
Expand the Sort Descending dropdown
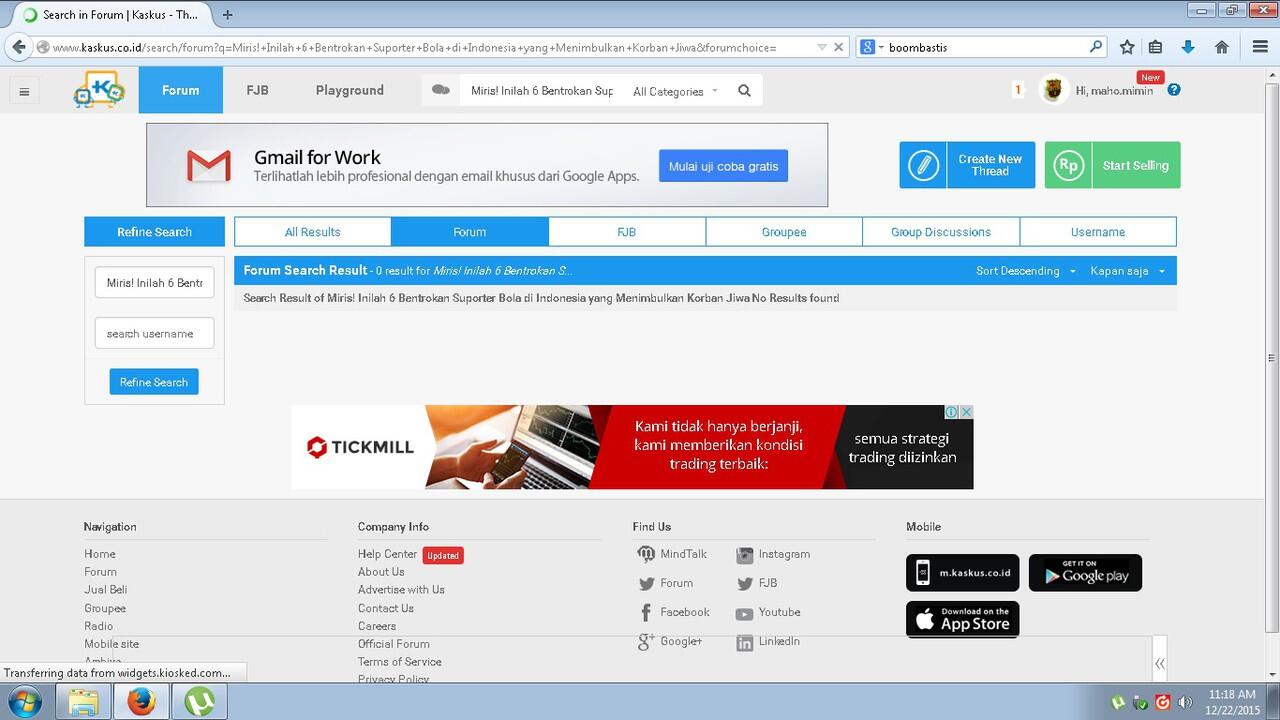[1026, 271]
